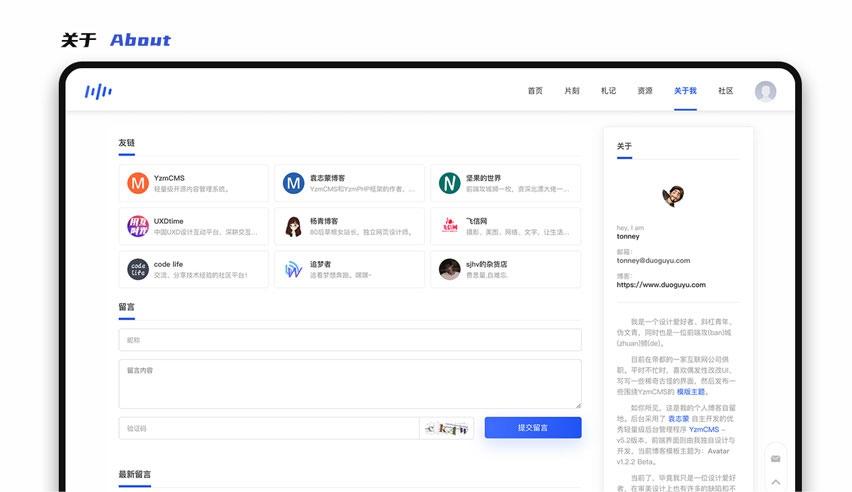Image resolution: width=852 pixels, height=492 pixels.
Task: Go to the 首页 navigation item
Action: tap(535, 91)
